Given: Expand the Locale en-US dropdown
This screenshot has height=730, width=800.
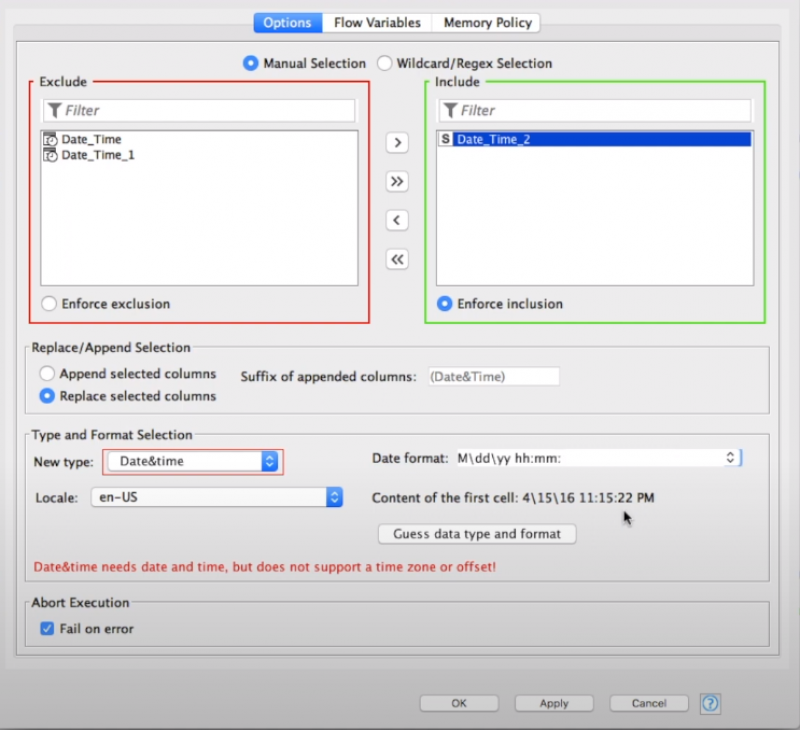Looking at the screenshot, I should [334, 497].
